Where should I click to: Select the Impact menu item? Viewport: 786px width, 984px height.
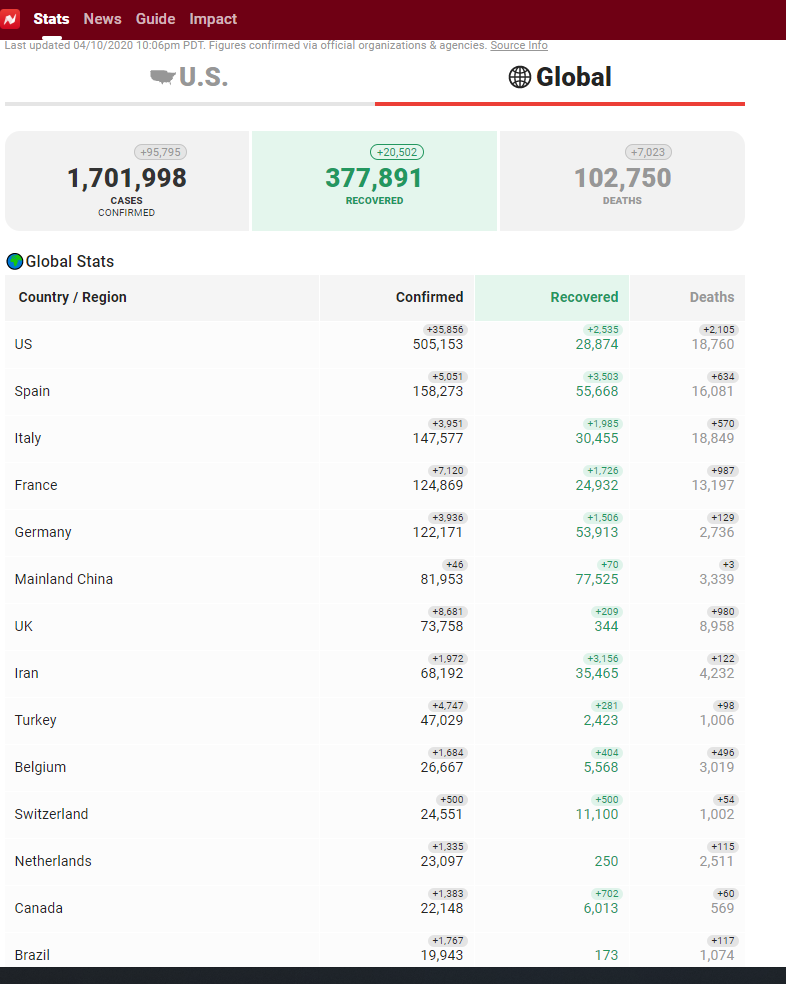point(213,19)
